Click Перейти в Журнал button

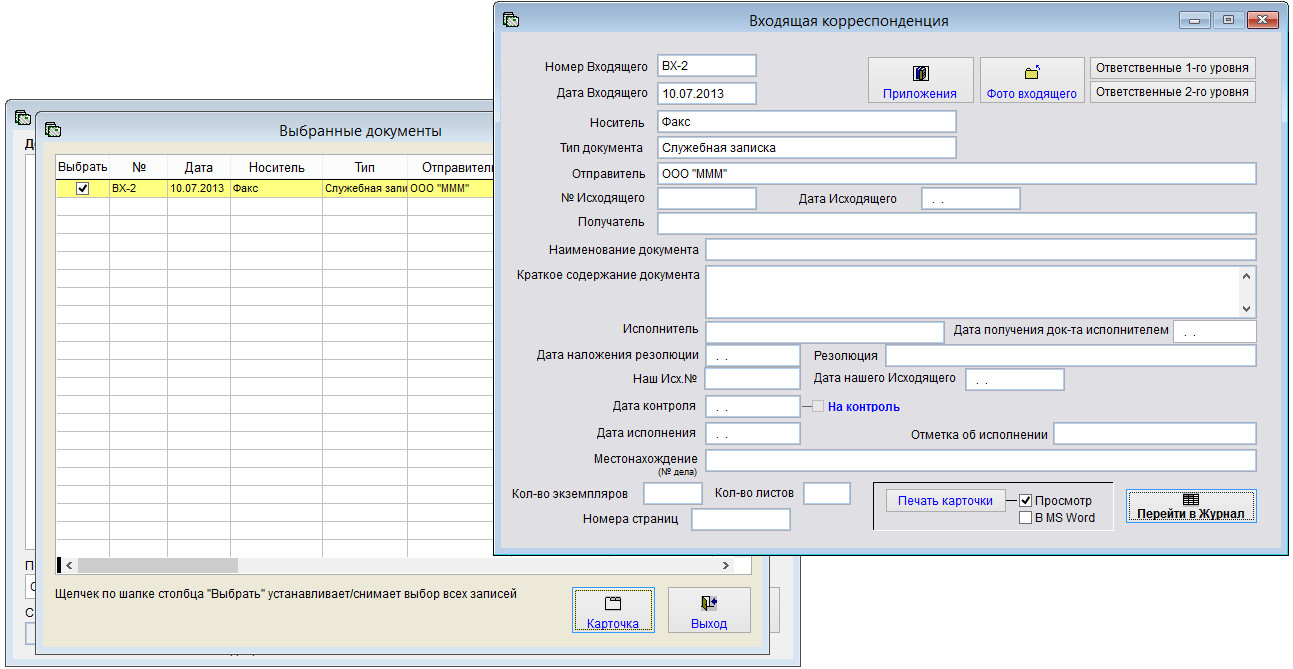point(1190,506)
